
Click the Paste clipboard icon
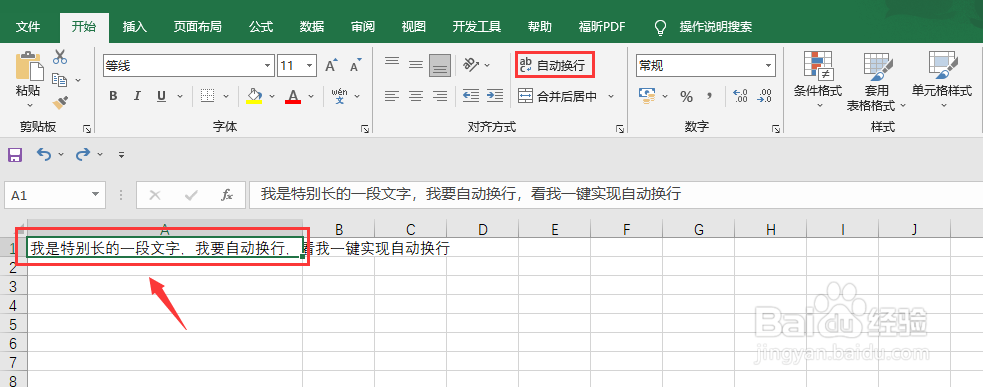[x=28, y=65]
